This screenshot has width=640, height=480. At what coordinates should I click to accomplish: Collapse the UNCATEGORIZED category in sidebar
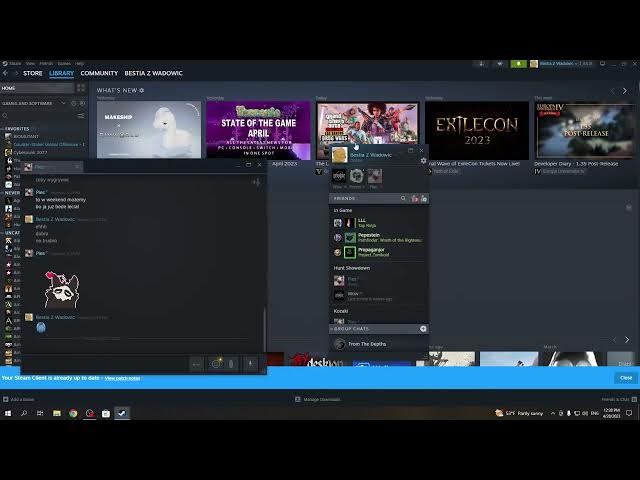click(11, 233)
